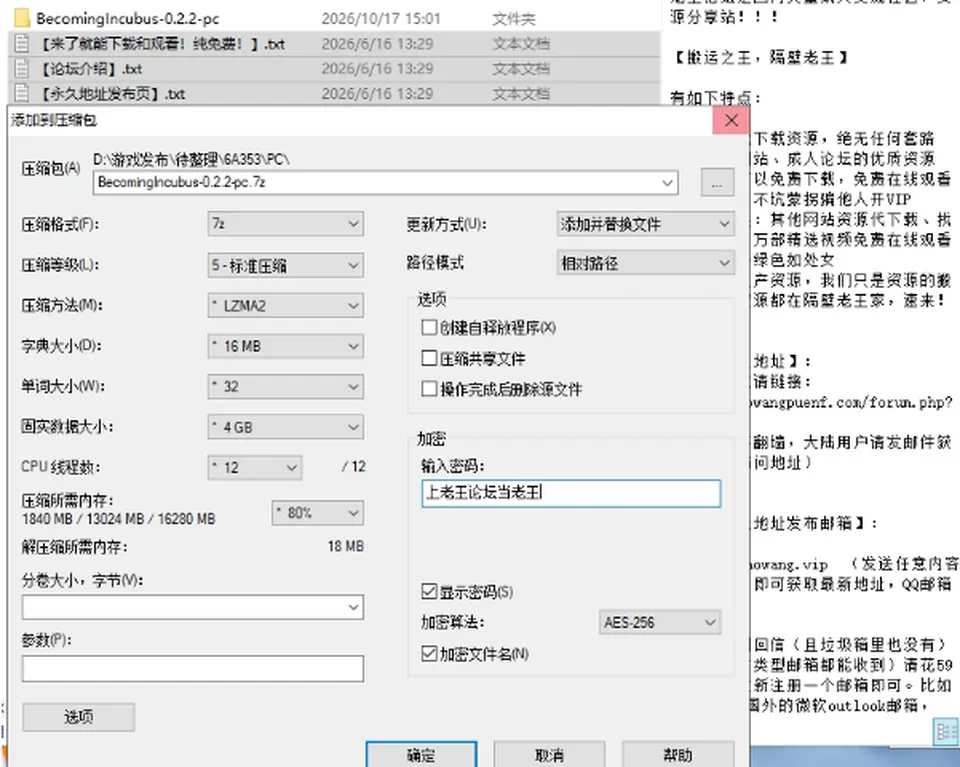This screenshot has height=767, width=960.
Task: Open the 单词大小 dropdown
Action: pyautogui.click(x=285, y=386)
